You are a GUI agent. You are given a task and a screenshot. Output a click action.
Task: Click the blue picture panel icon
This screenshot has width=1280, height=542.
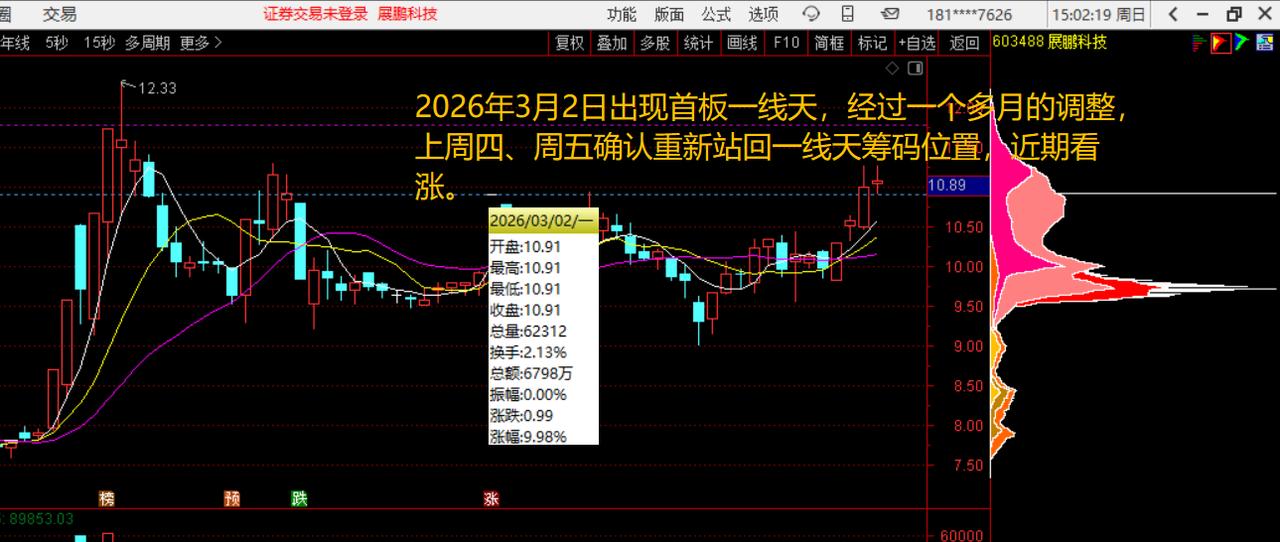[1265, 42]
